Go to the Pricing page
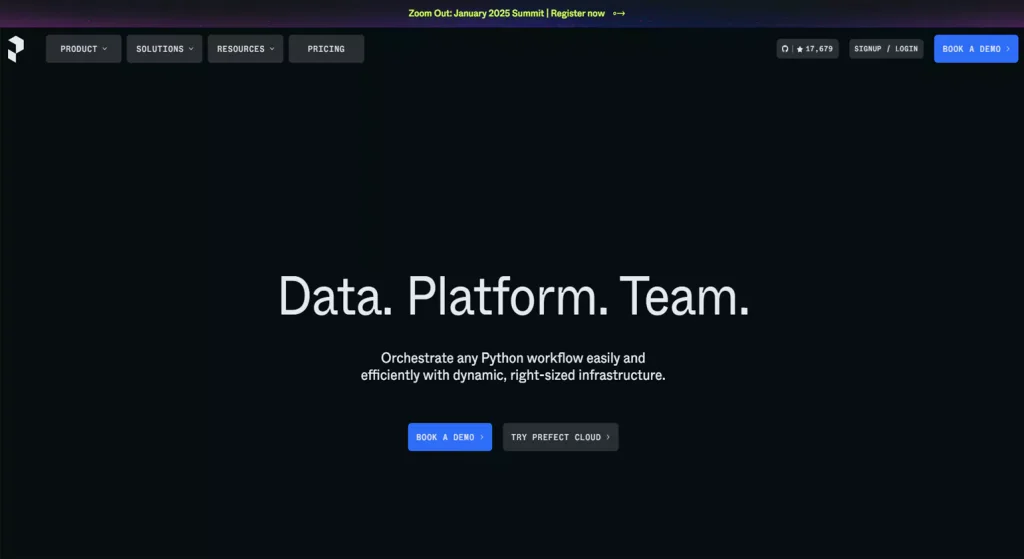Screen dimensions: 1024x559 (326, 49)
